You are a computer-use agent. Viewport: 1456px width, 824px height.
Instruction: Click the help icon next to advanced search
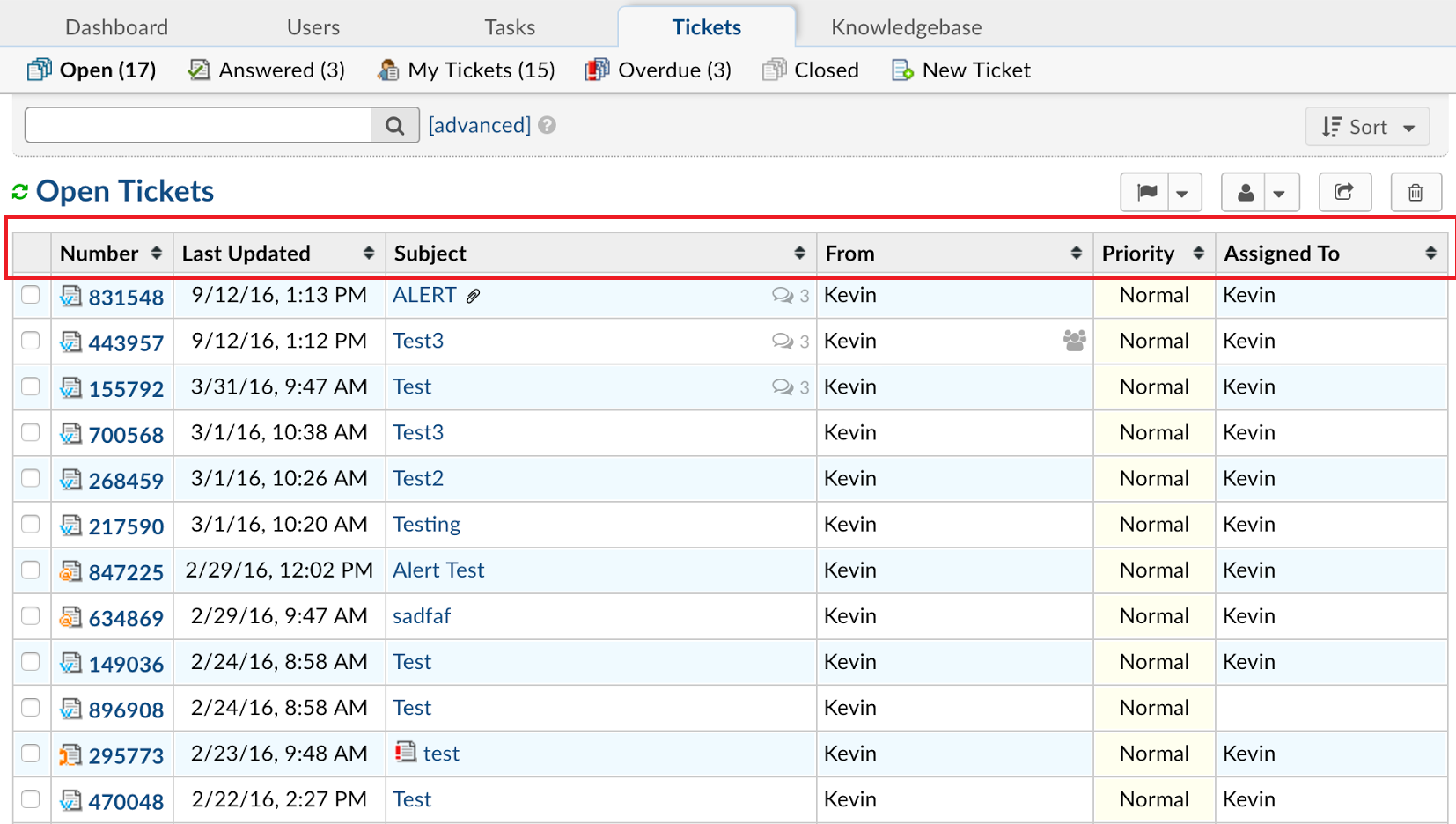548,125
